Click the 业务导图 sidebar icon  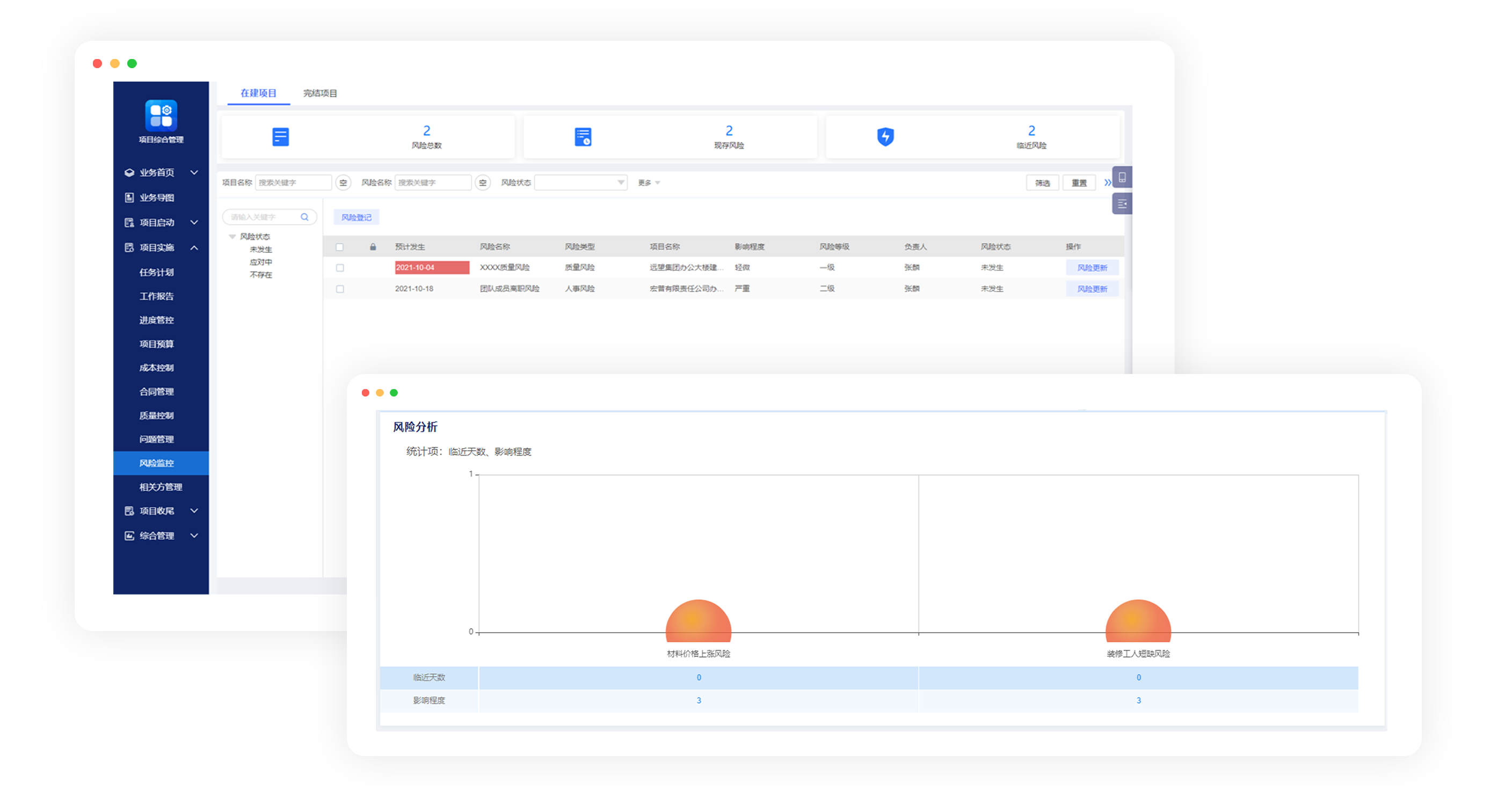pos(129,197)
